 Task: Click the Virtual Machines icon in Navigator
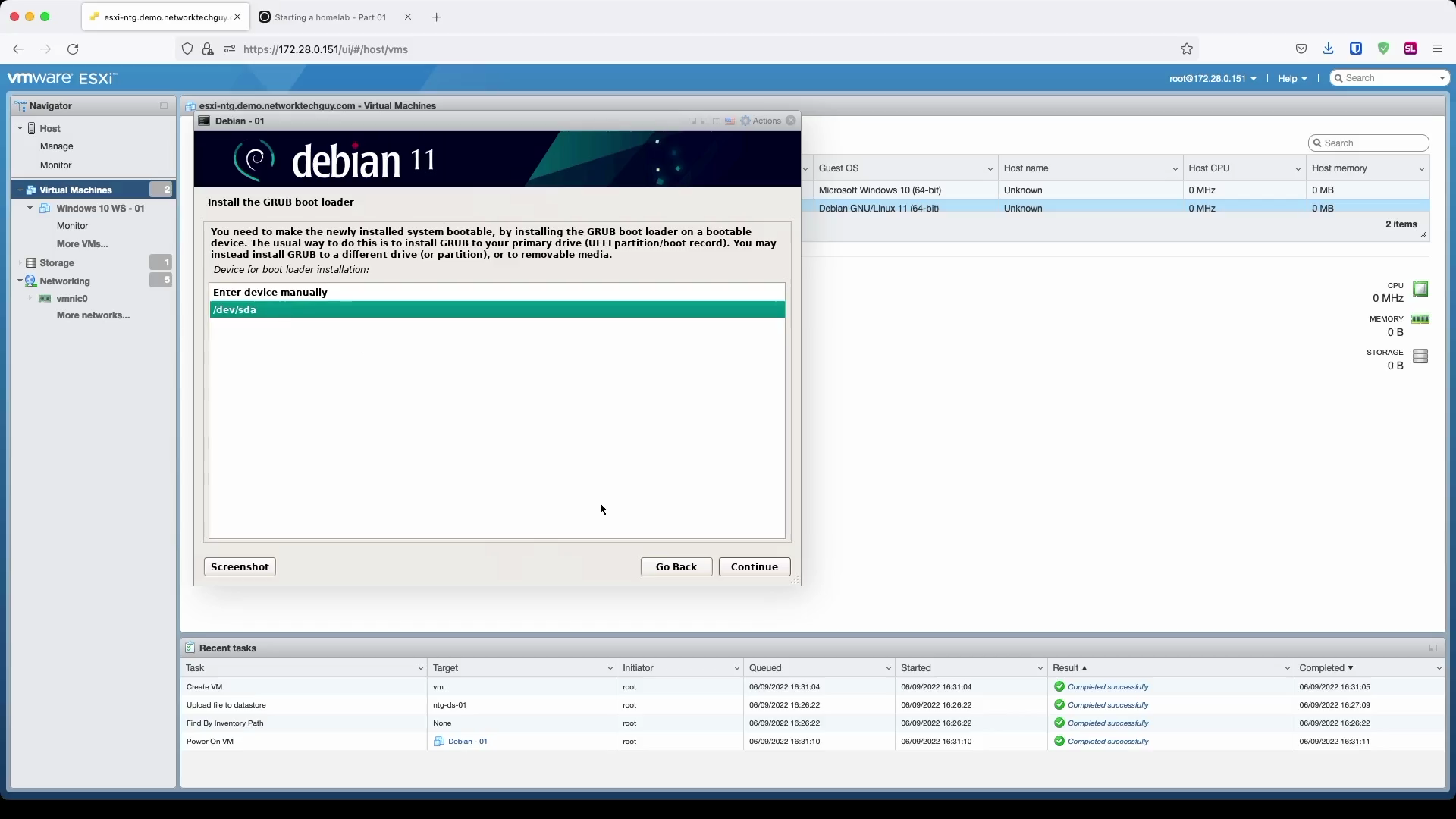point(31,190)
